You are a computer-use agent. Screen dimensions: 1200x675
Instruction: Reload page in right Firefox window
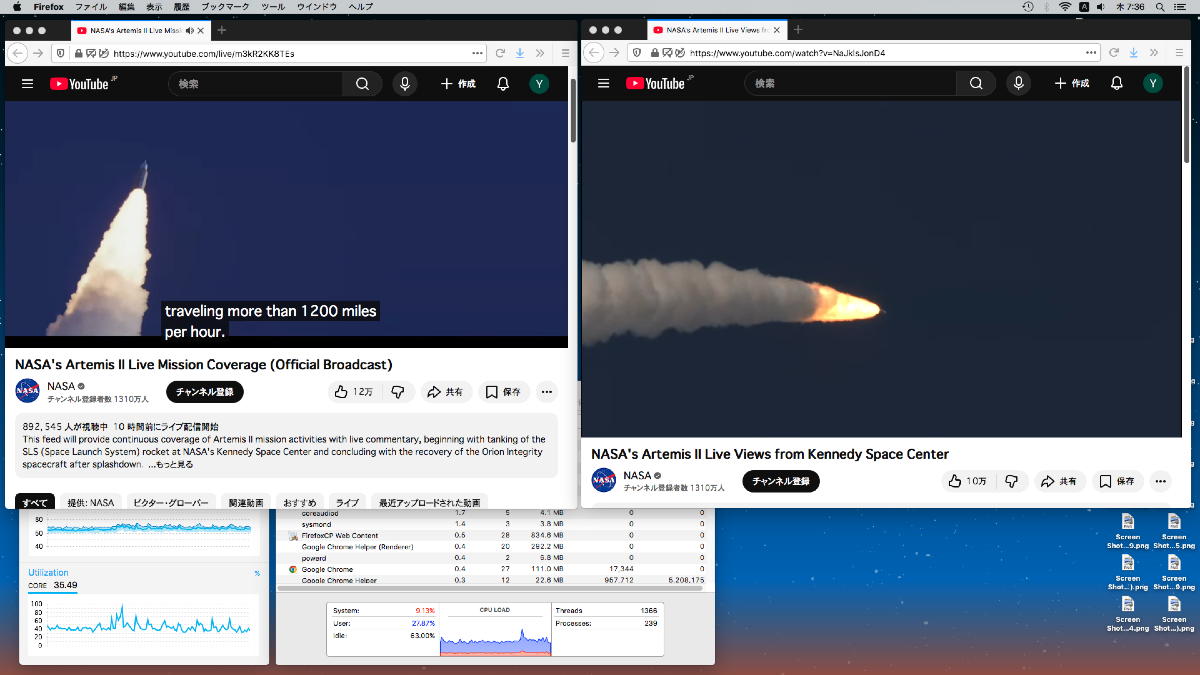coord(1114,53)
